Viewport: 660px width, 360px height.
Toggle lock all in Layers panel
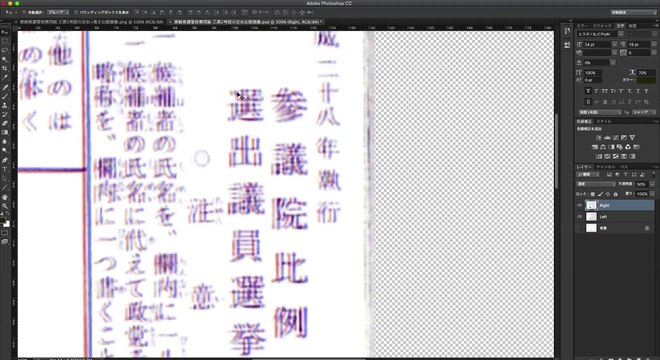(x=615, y=194)
